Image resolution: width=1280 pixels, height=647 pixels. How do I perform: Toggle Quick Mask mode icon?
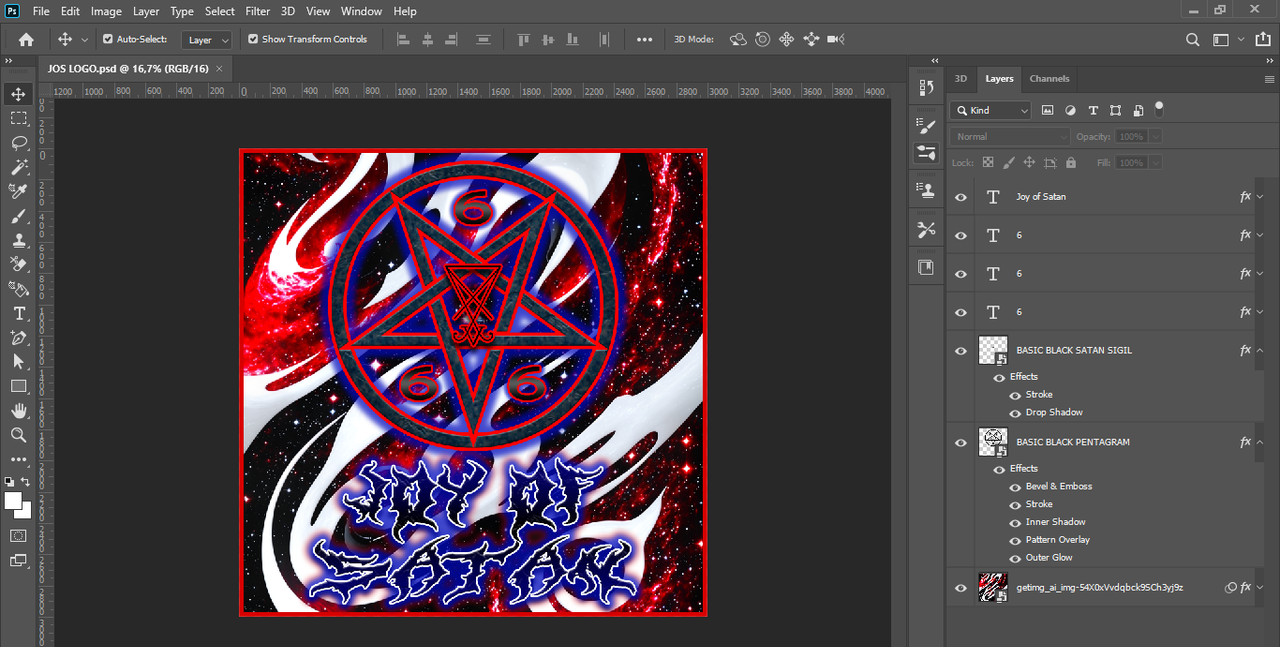[19, 536]
